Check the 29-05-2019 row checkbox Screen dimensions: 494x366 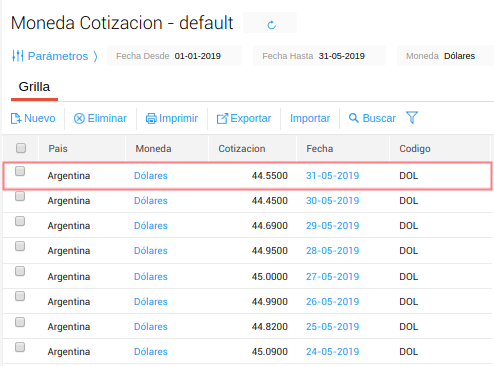(20, 221)
